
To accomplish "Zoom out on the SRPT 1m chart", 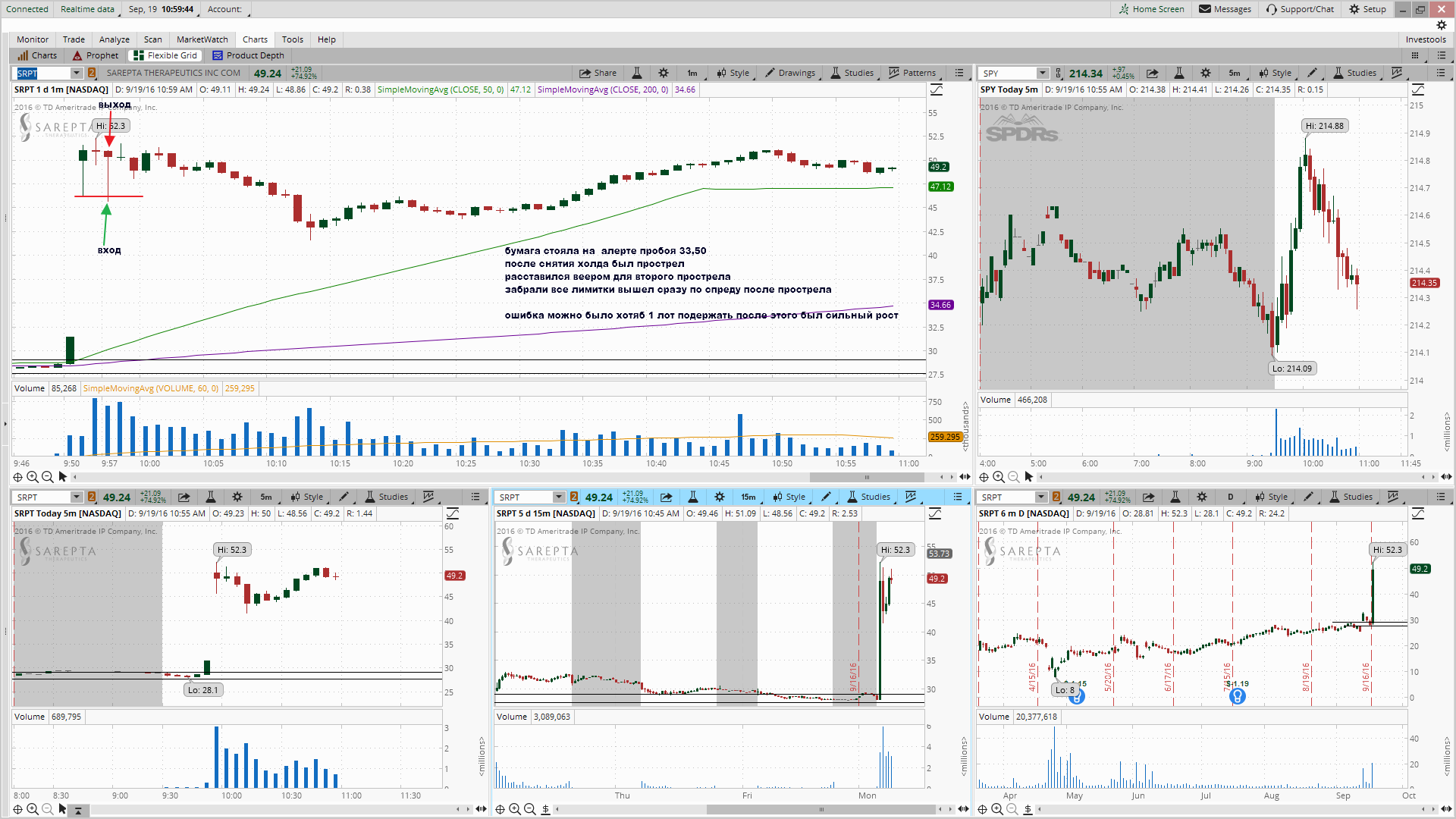I will (x=48, y=477).
